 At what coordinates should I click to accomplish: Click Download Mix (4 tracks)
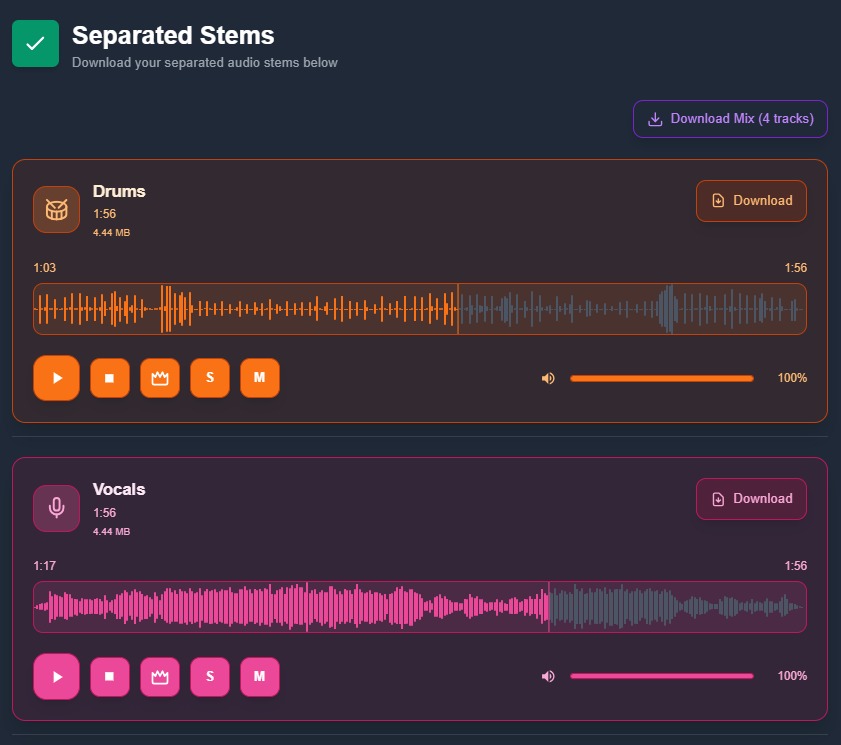pos(730,118)
